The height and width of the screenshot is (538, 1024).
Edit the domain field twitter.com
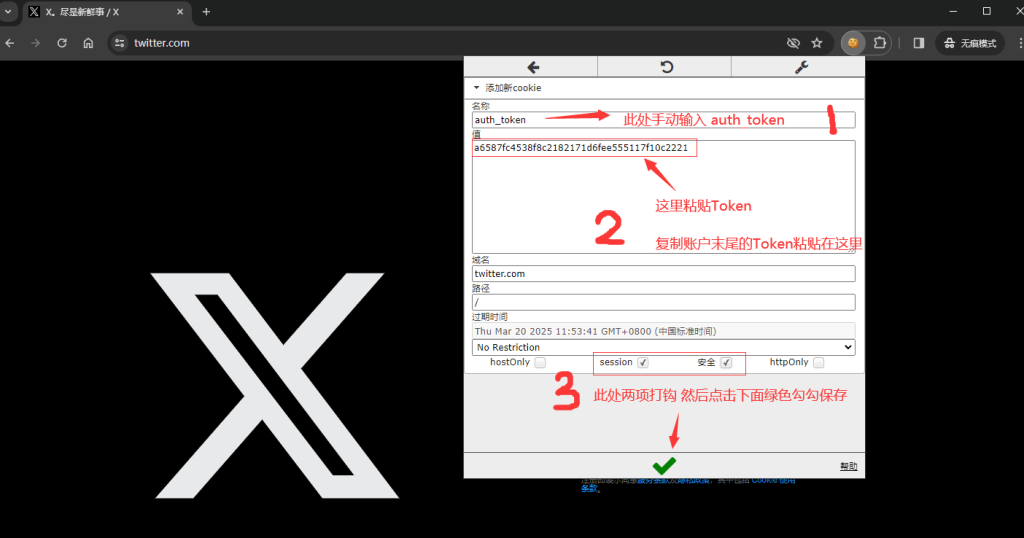coord(664,274)
